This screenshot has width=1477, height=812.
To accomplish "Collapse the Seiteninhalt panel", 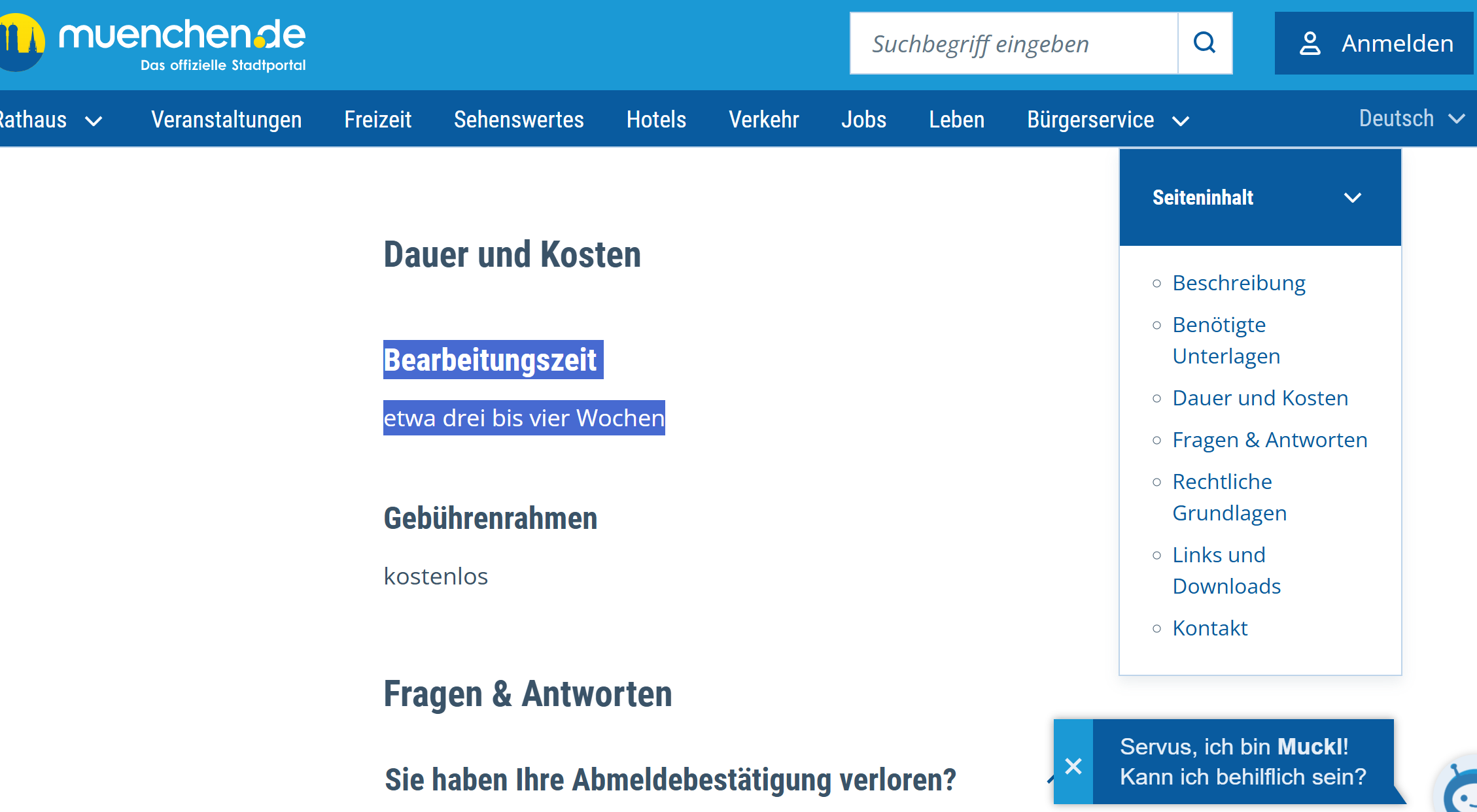I will [1352, 197].
